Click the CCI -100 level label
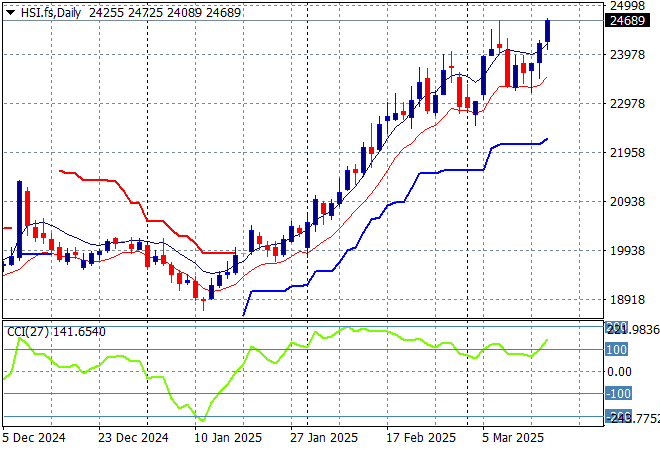Screen dimensions: 660x450 [618, 394]
